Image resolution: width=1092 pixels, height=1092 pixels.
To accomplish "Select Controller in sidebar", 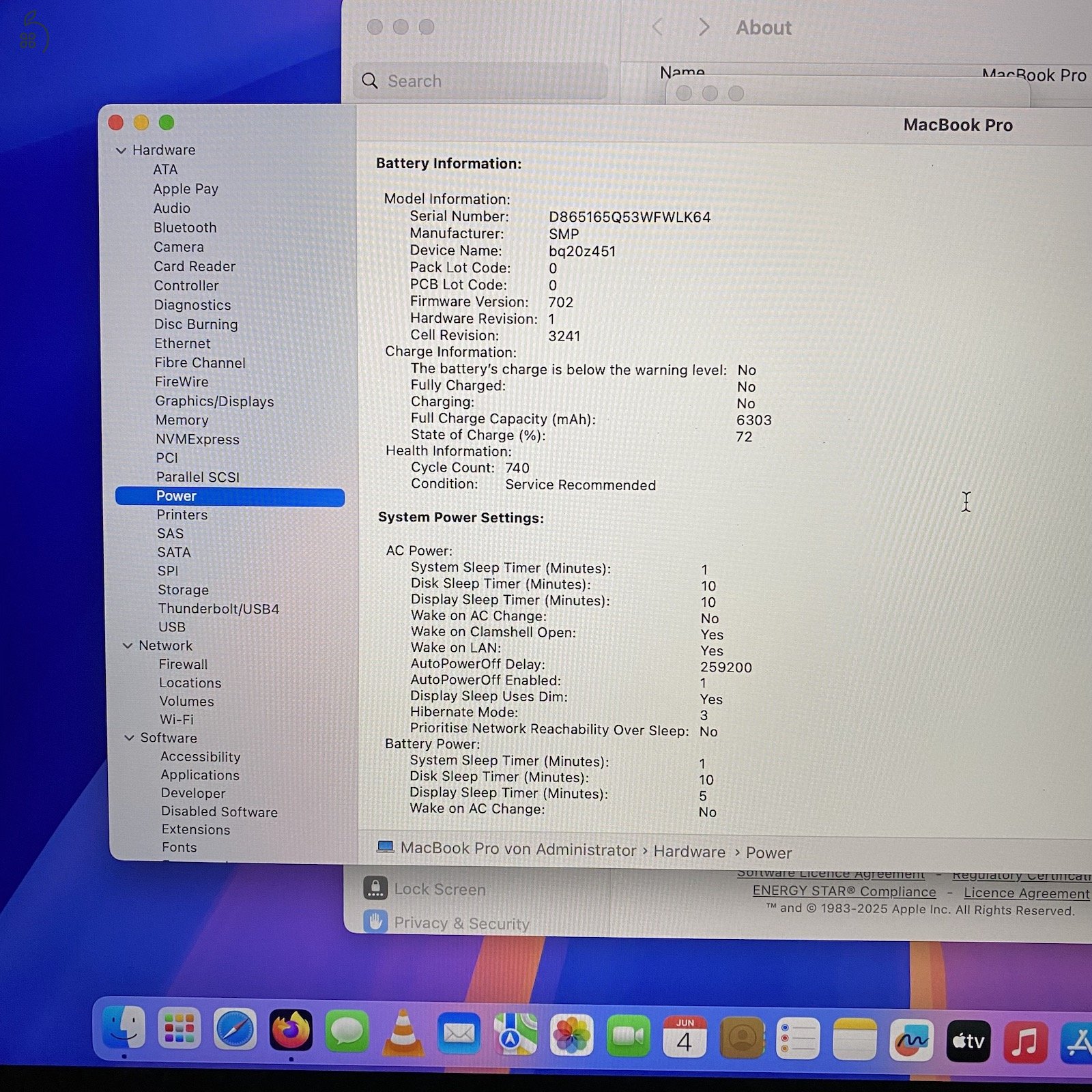I will [186, 285].
